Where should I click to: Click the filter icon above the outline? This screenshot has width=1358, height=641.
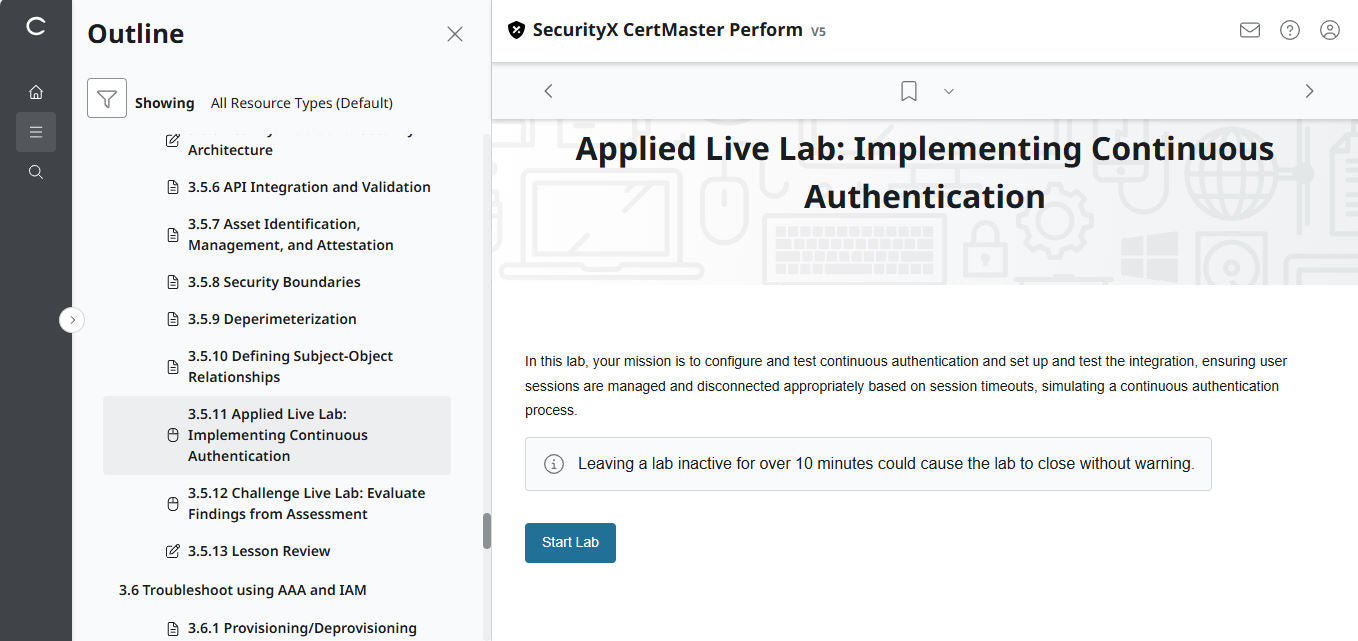tap(107, 98)
